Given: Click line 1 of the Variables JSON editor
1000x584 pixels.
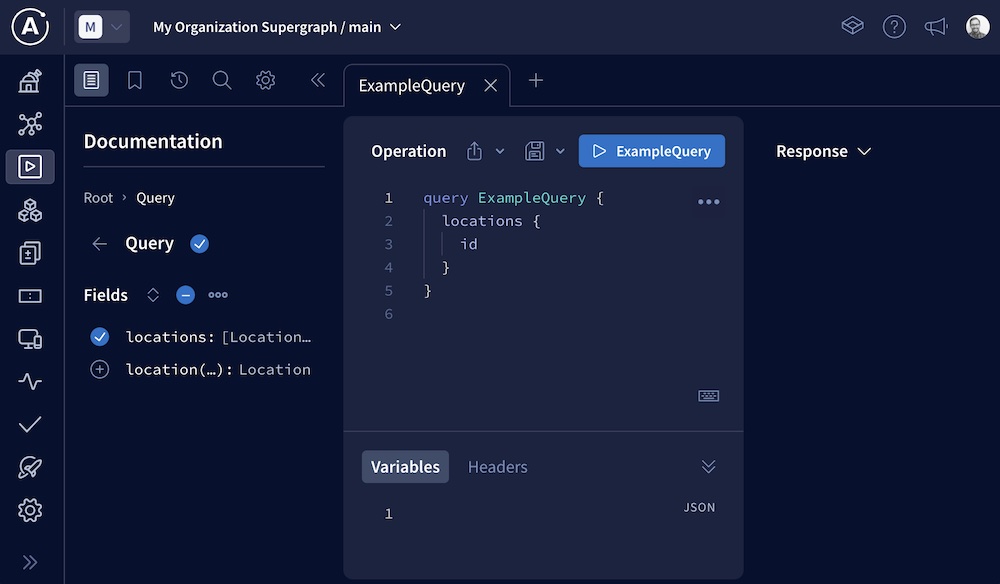Looking at the screenshot, I should pyautogui.click(x=450, y=513).
